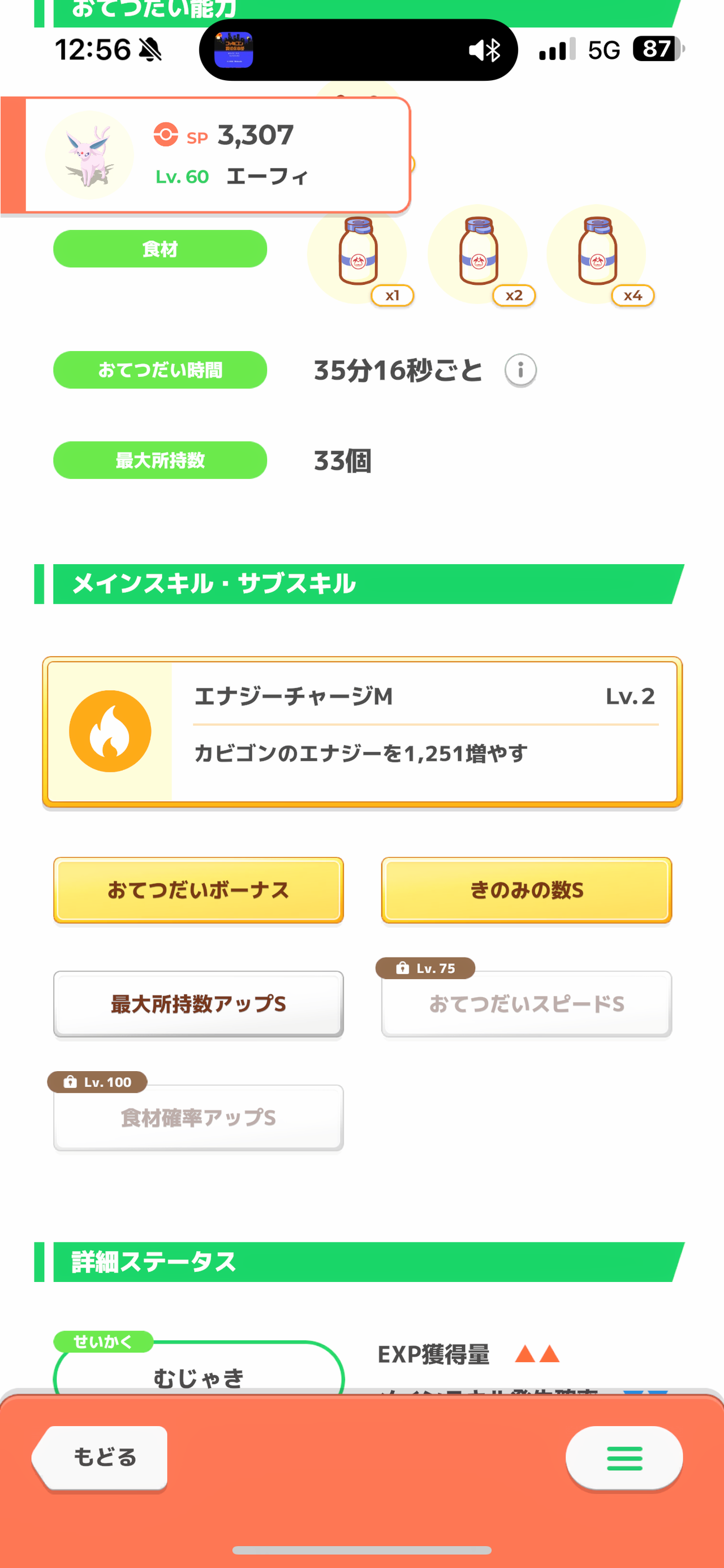Tap the Espeon portrait thumbnail
Screen dimensions: 724x1568
click(89, 155)
